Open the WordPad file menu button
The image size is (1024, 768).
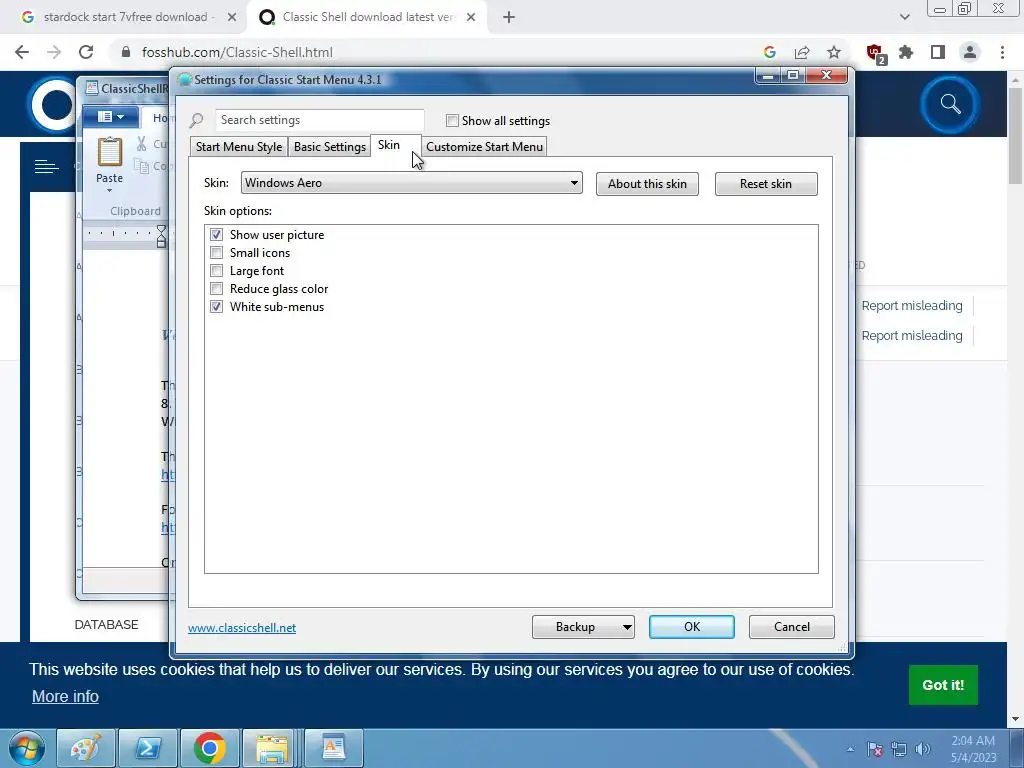(110, 116)
